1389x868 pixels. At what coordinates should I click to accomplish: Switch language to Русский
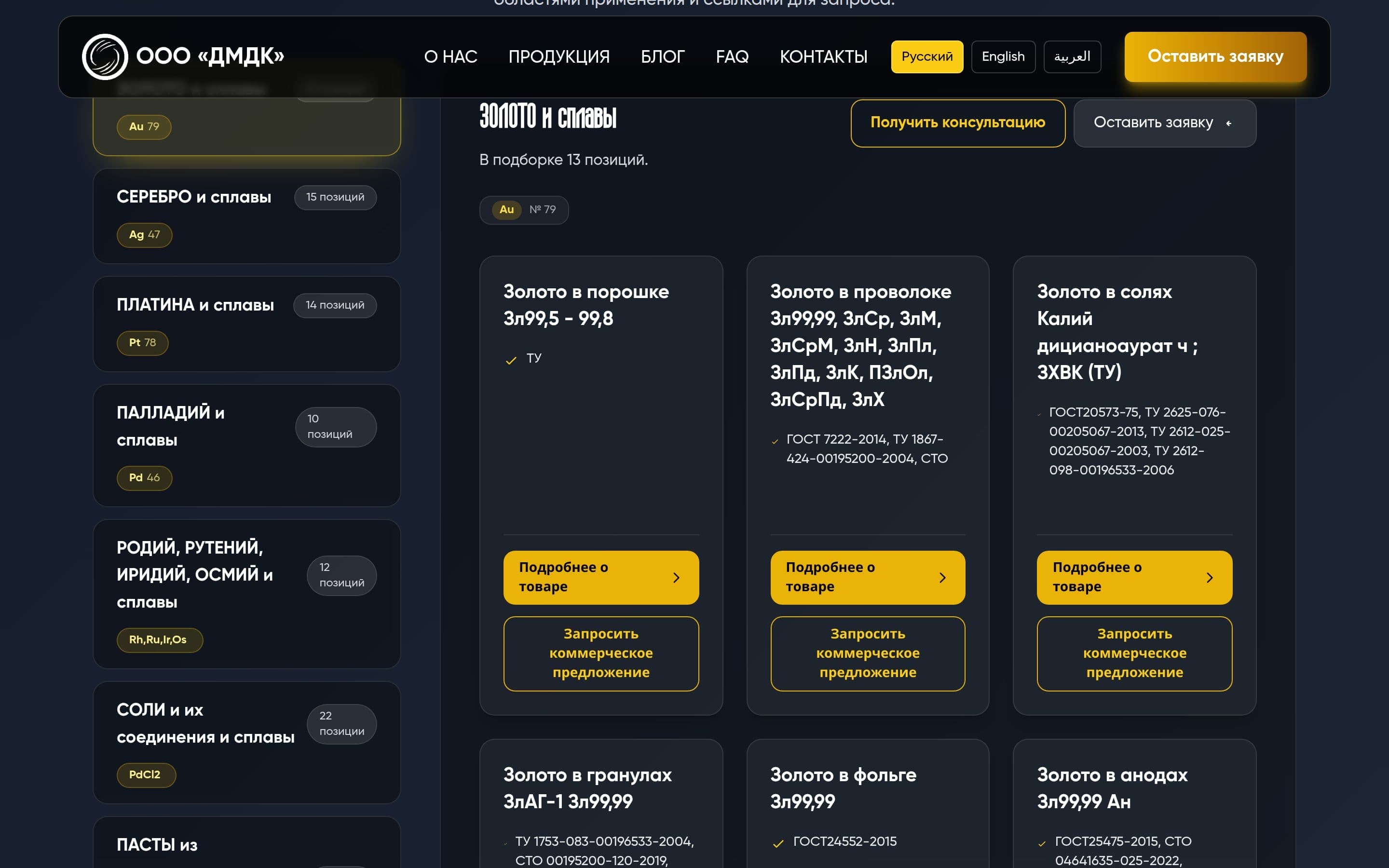click(x=927, y=56)
